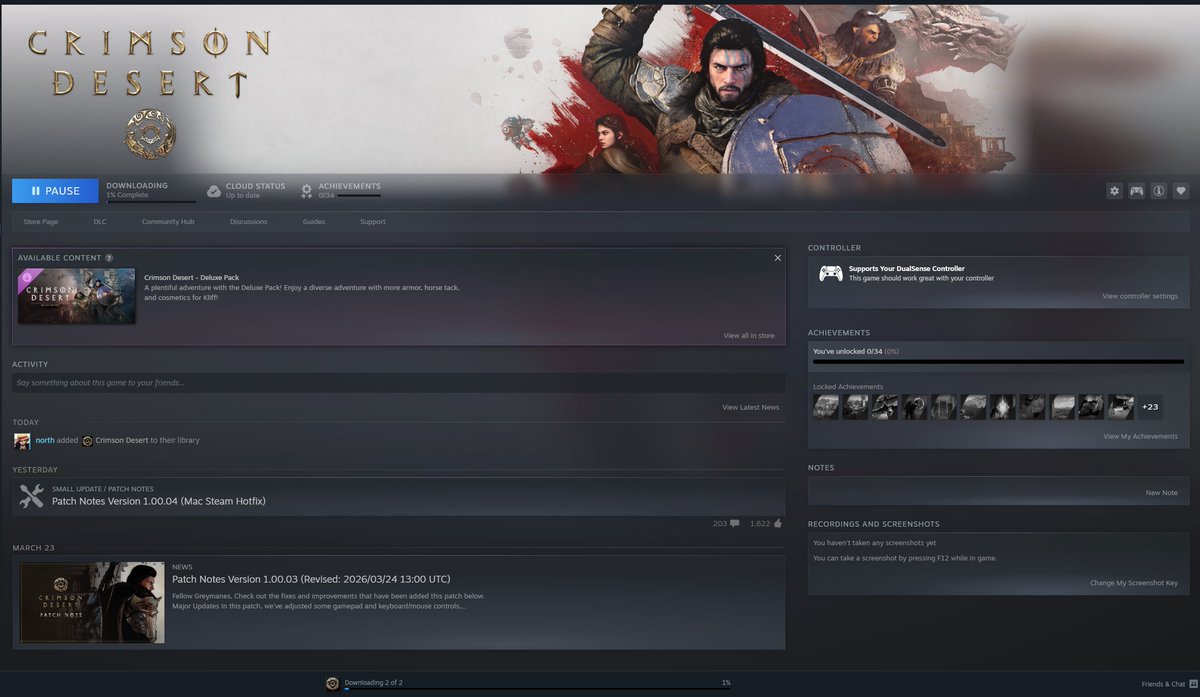
Task: Click the north username link
Action: point(45,441)
